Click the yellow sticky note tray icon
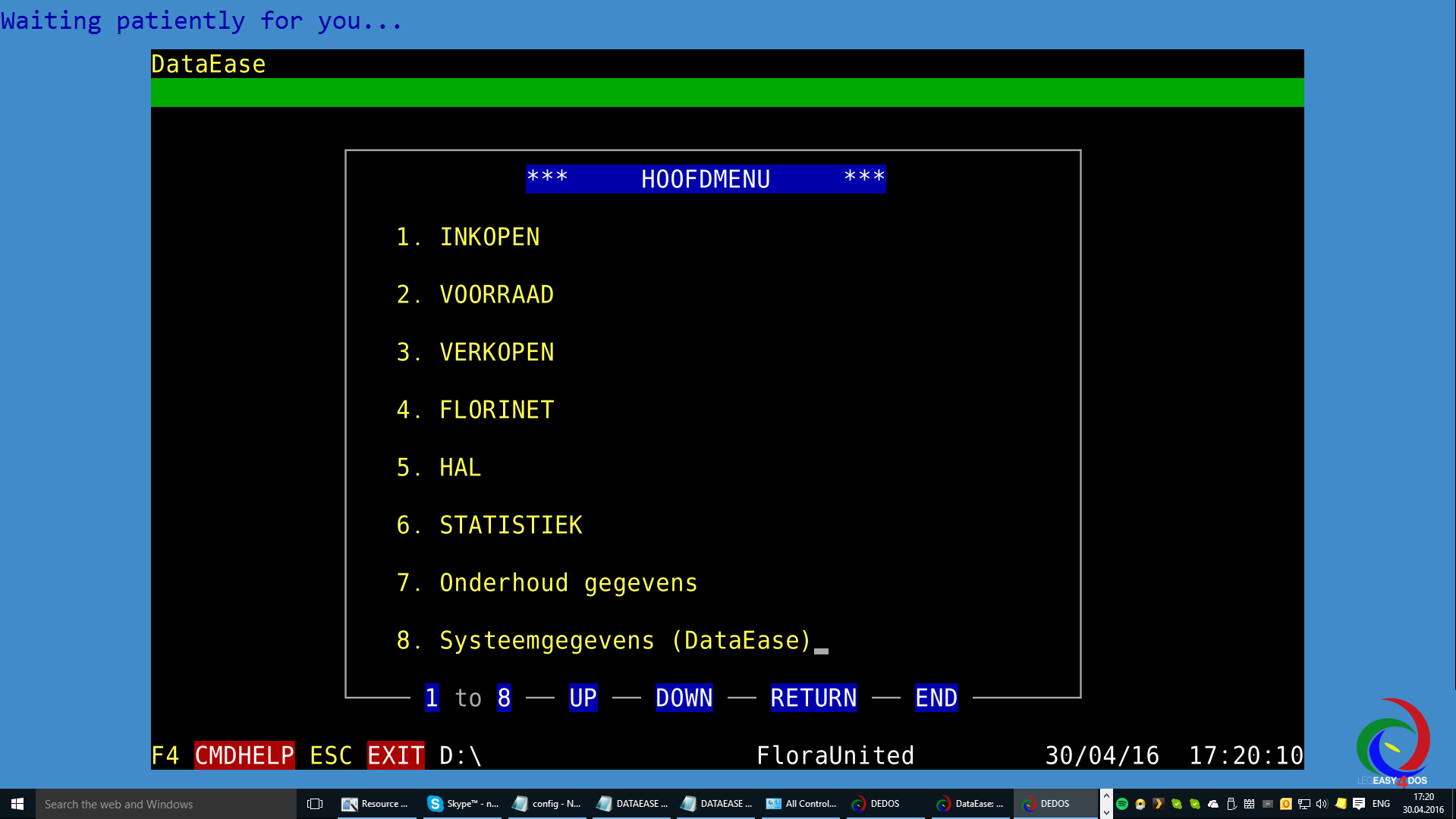Screen dimensions: 1456x819 point(1341,804)
